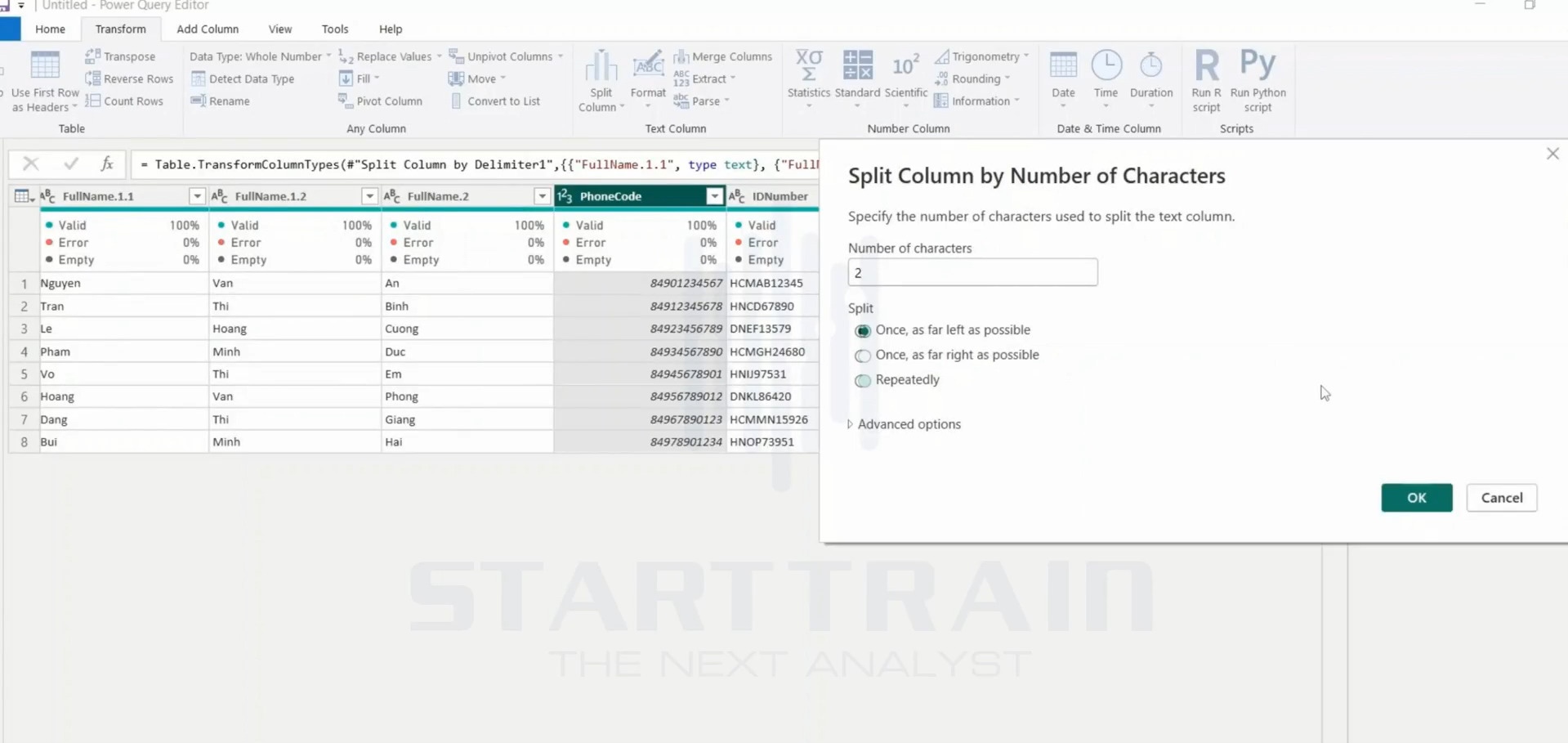Open the Statistics tool
1568x743 pixels.
(x=809, y=79)
